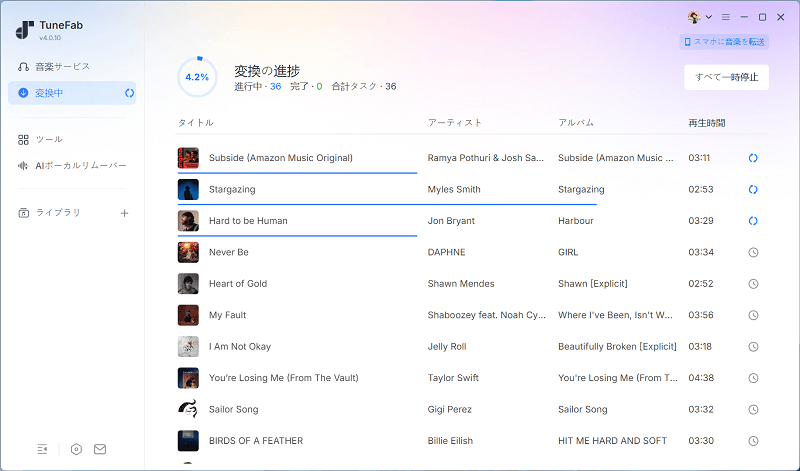Screen dimensions: 800x471
Task: Open AIボーカルリムーバー in the sidebar
Action: 72,165
